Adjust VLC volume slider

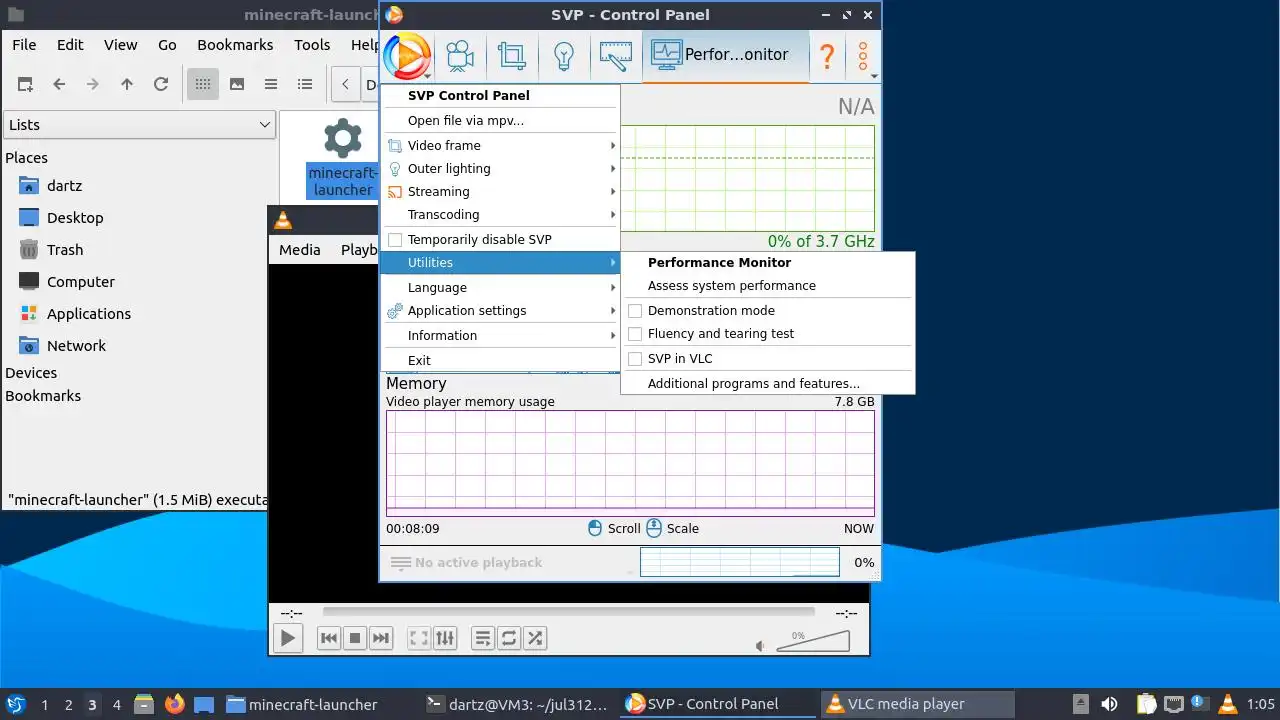point(813,640)
